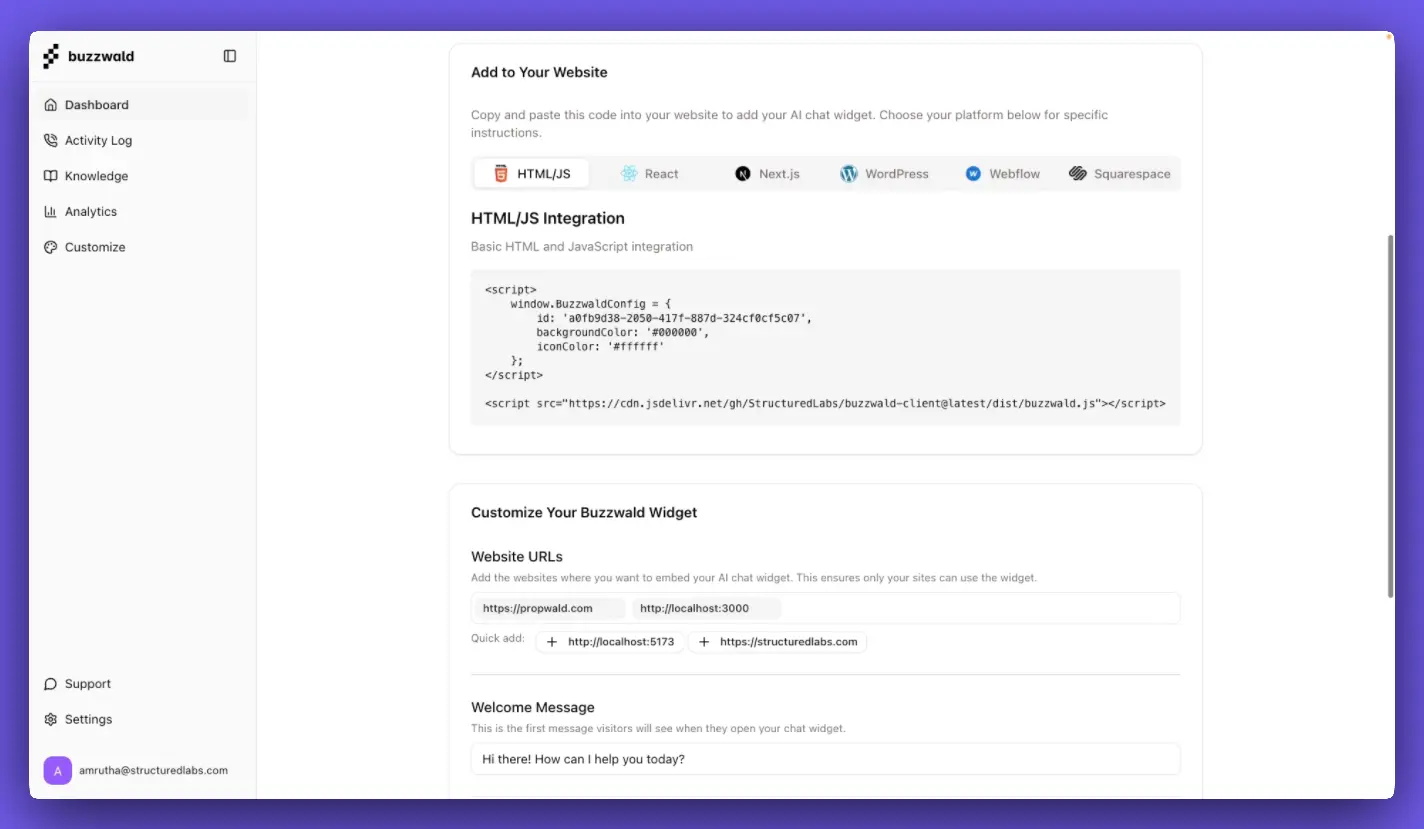
Task: Open Support via the chat bubble icon
Action: (x=50, y=683)
